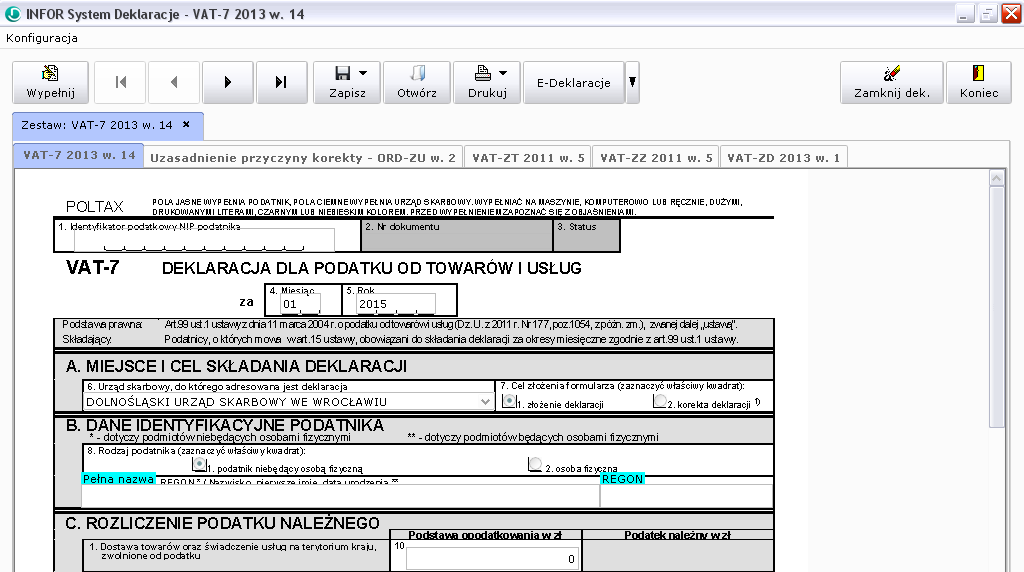Close the INFOR application window
The image size is (1024, 572).
point(1011,14)
